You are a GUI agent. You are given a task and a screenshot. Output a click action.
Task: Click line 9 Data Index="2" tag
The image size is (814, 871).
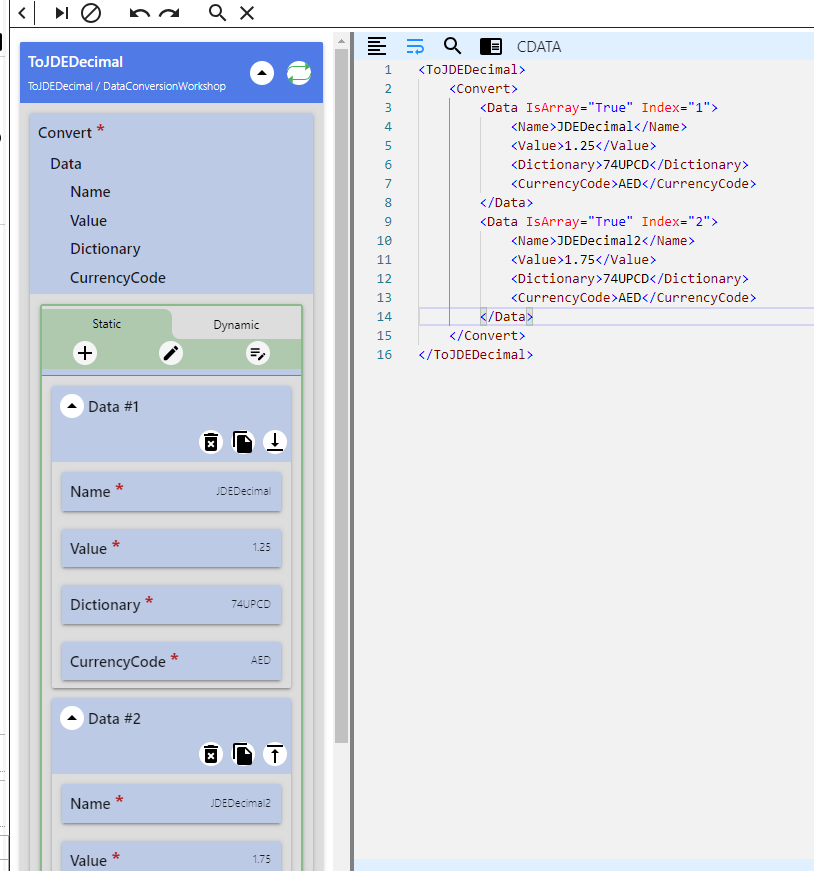click(x=599, y=222)
